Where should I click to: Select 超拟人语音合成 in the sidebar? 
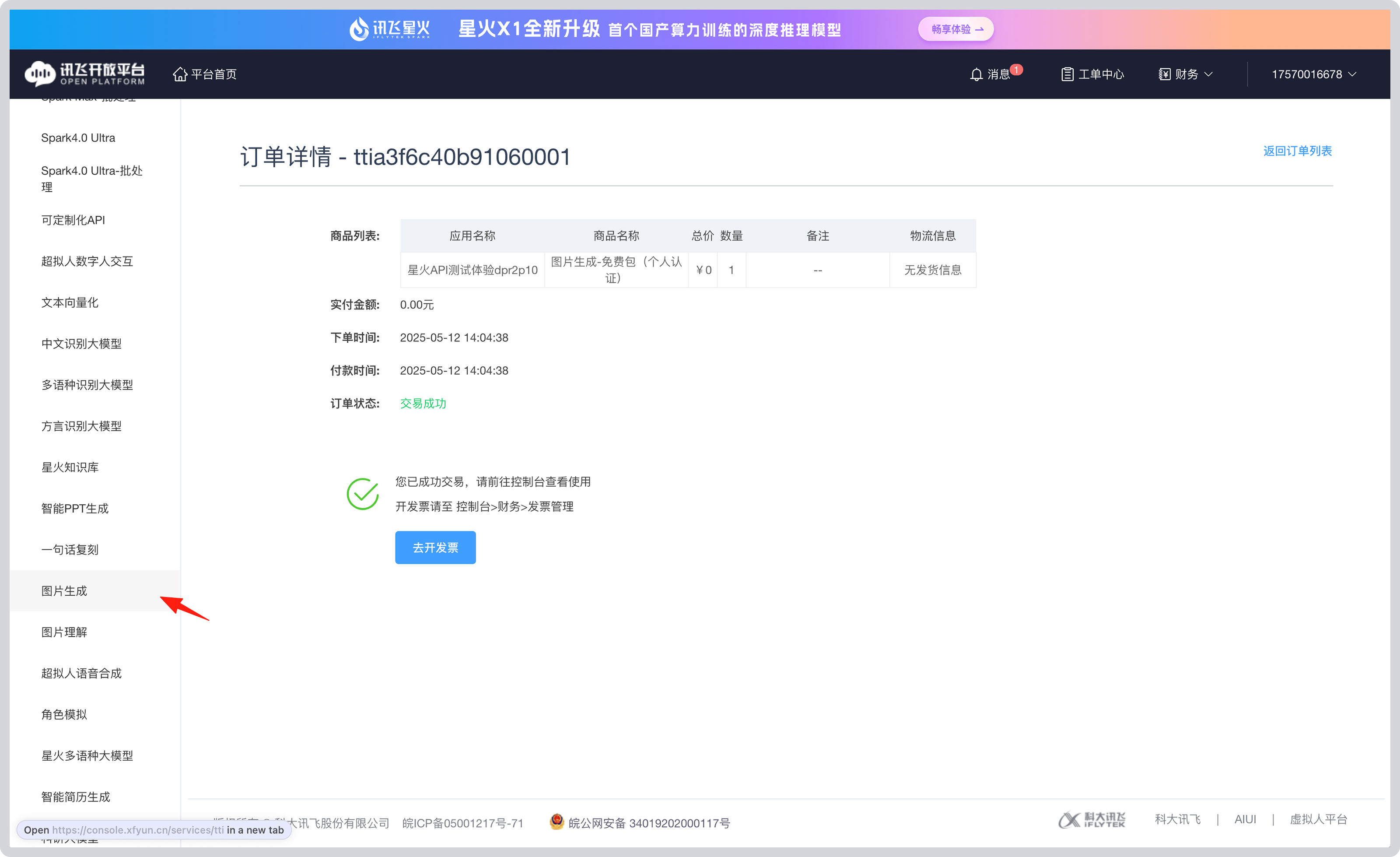[x=81, y=673]
